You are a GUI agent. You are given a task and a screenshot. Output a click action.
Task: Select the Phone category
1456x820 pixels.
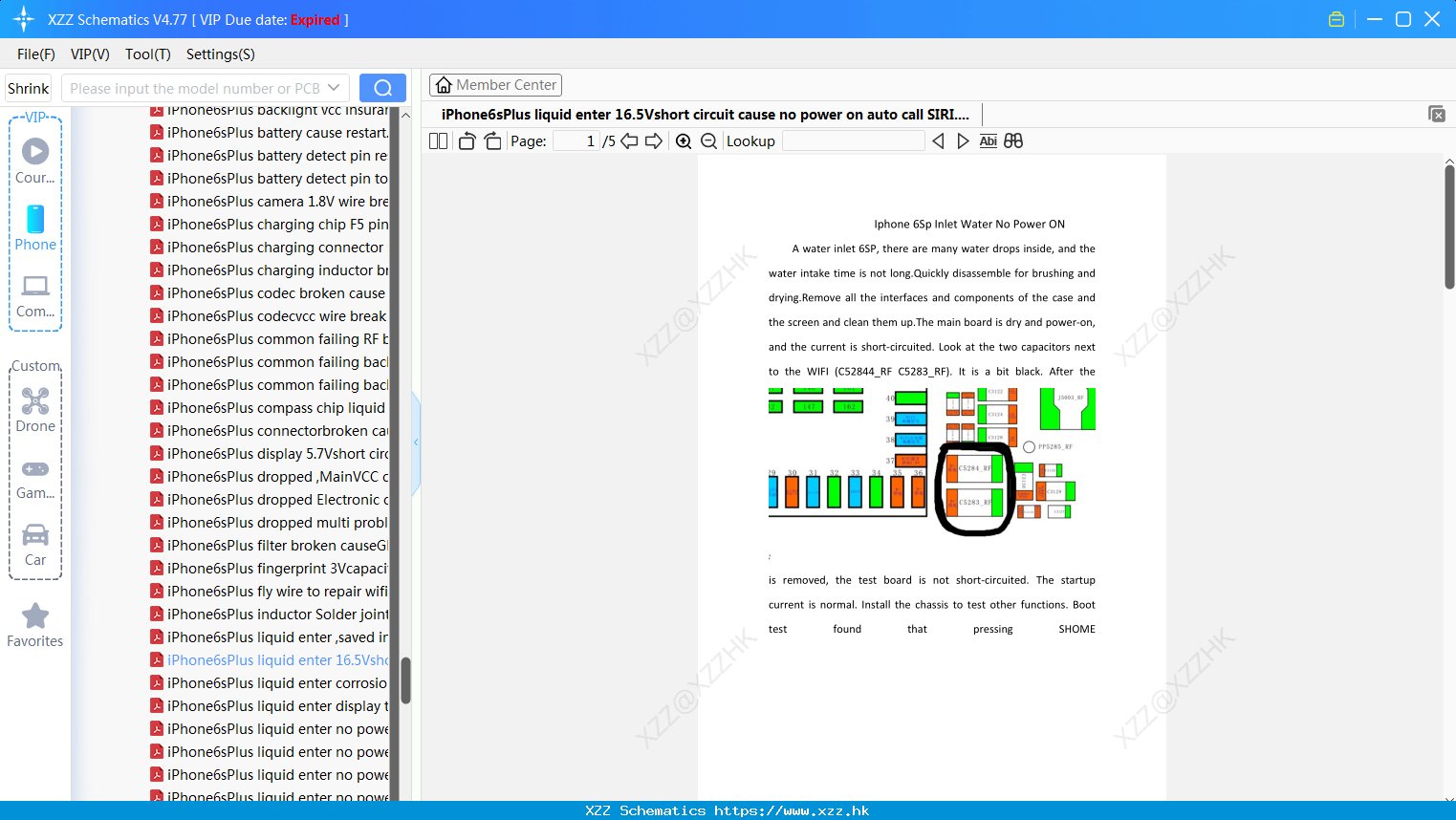pos(35,227)
